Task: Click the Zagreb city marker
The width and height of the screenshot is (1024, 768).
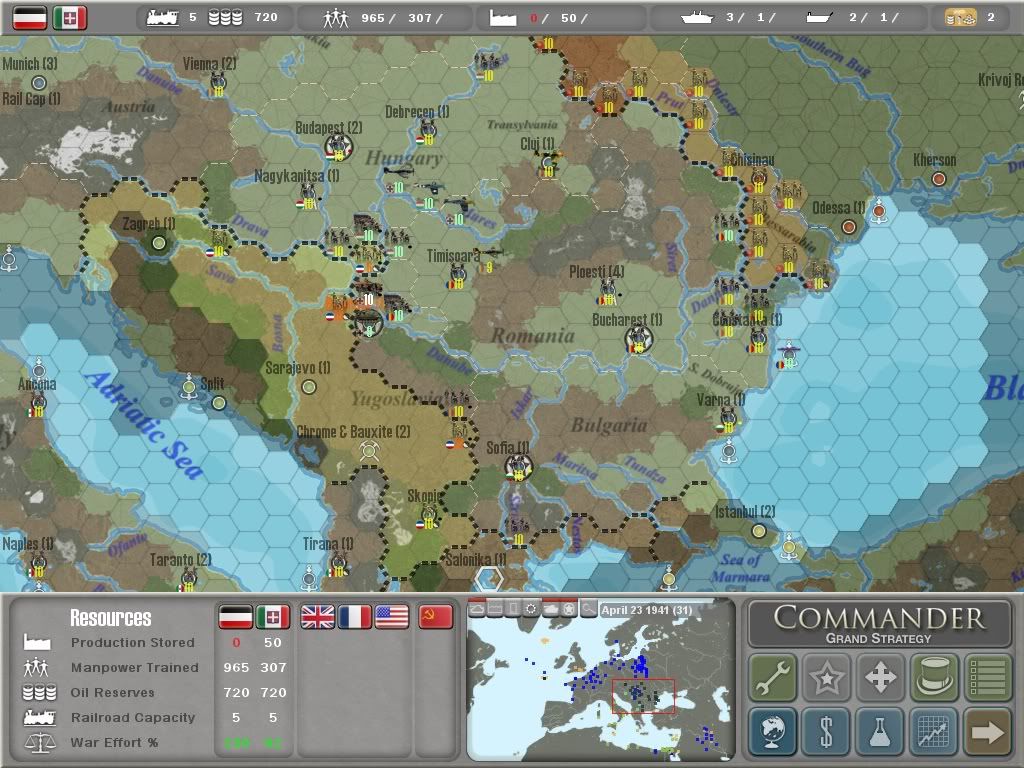Action: click(x=159, y=243)
